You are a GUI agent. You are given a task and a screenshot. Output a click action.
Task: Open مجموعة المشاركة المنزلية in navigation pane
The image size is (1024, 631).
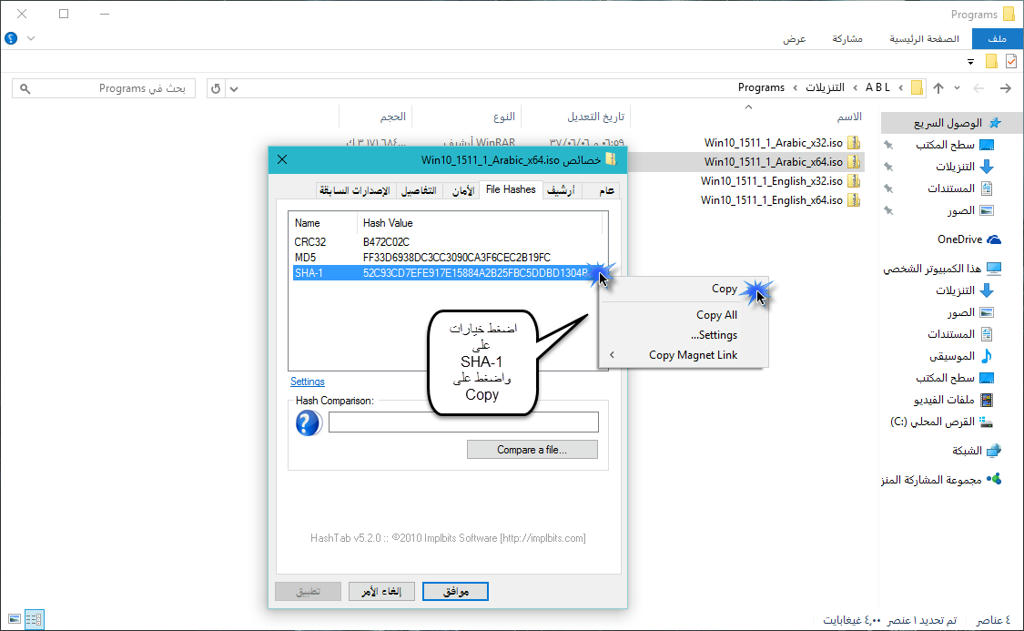pyautogui.click(x=931, y=479)
